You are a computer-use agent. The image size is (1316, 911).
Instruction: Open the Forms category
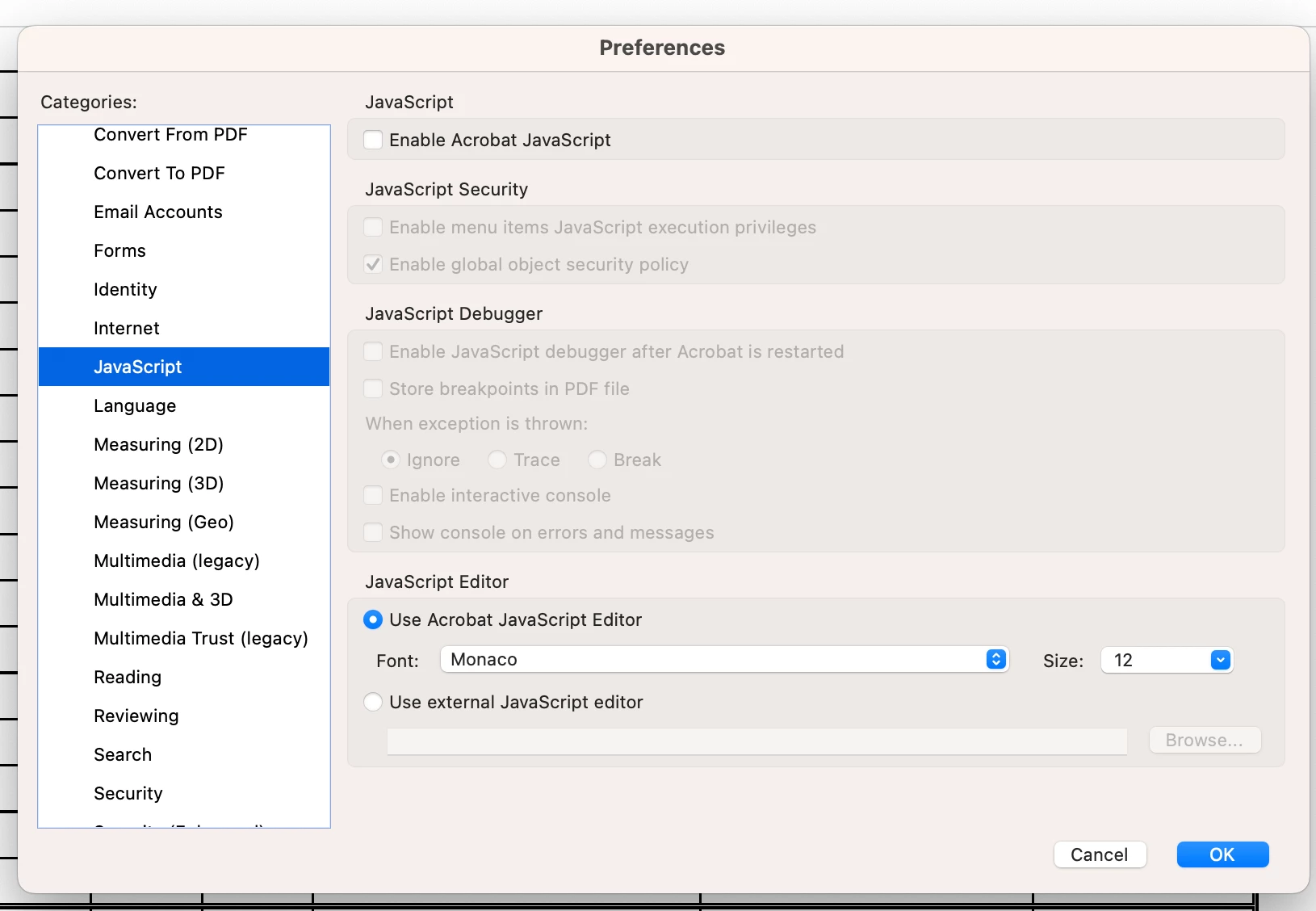click(x=184, y=250)
